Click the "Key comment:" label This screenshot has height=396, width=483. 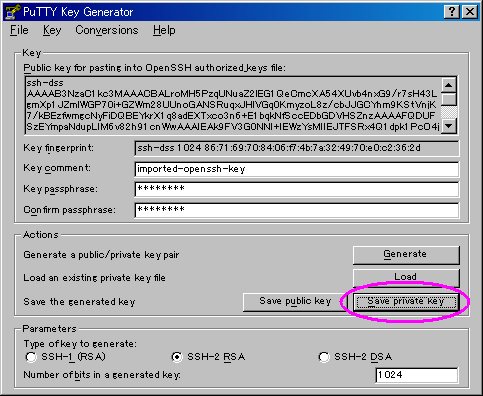[x=57, y=168]
